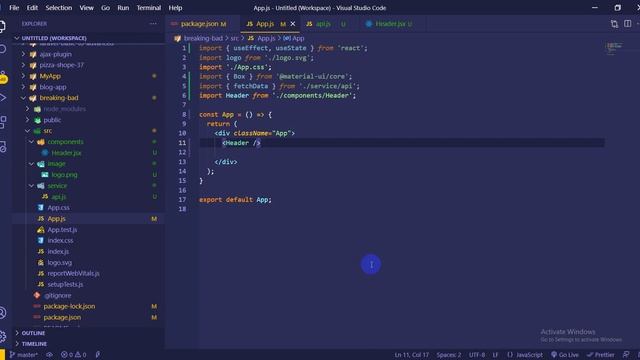Click the editor minimap preview

point(614,48)
